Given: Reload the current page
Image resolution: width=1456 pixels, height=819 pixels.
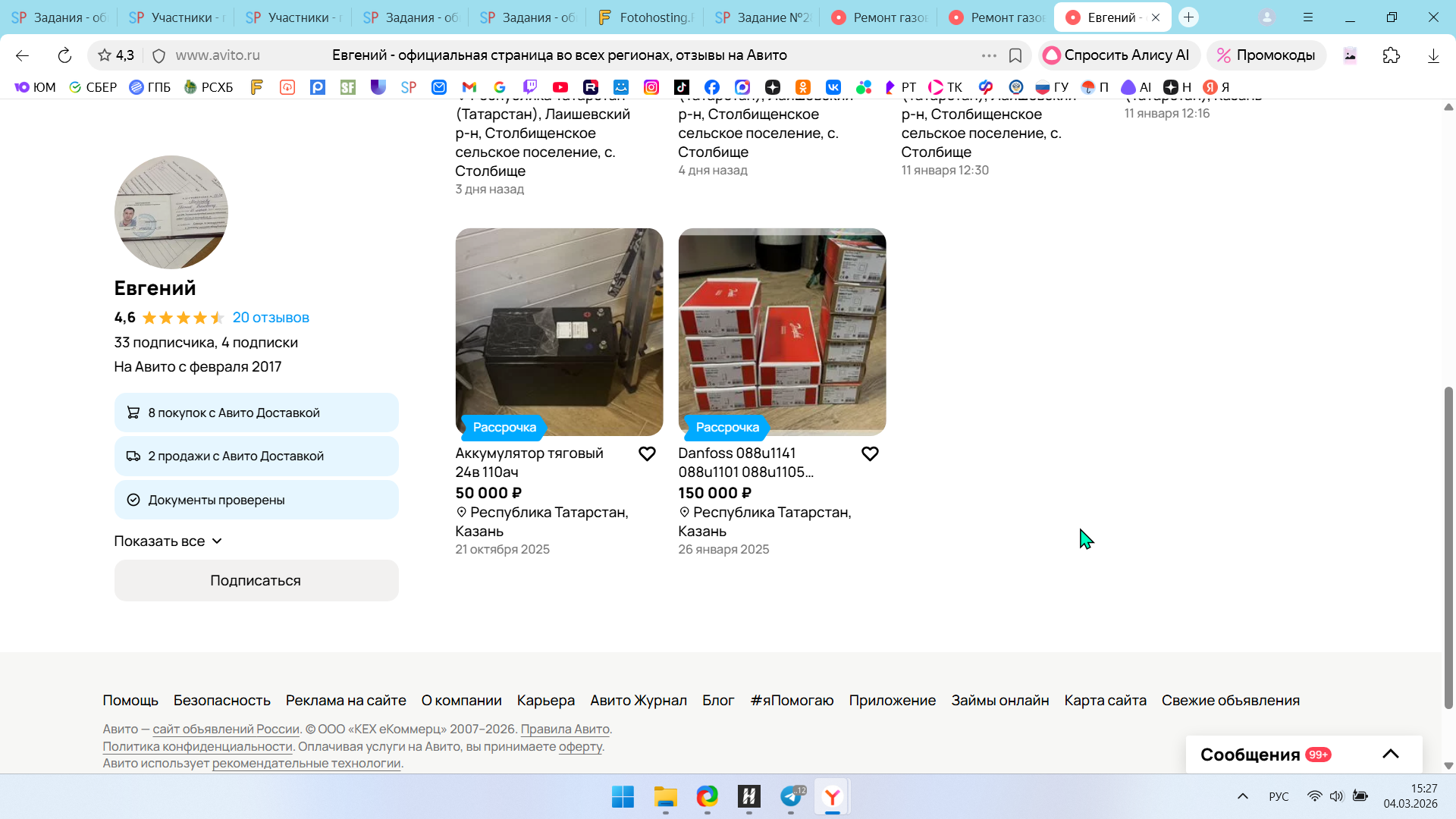Looking at the screenshot, I should [x=64, y=55].
